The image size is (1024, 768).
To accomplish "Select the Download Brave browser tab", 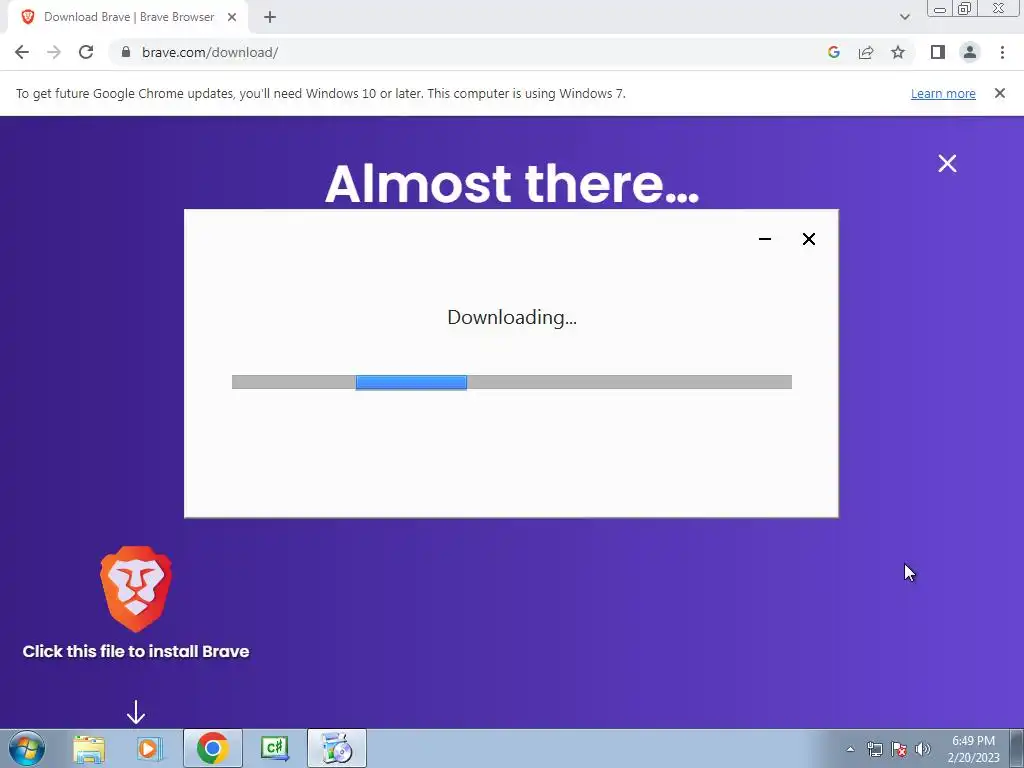I will (x=128, y=17).
